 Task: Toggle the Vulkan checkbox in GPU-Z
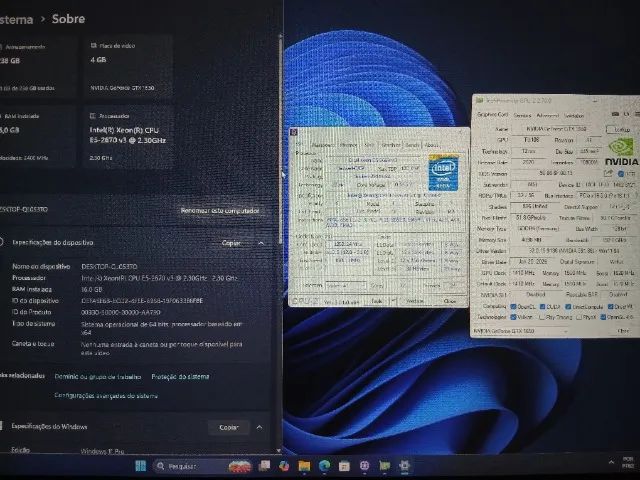[513, 317]
